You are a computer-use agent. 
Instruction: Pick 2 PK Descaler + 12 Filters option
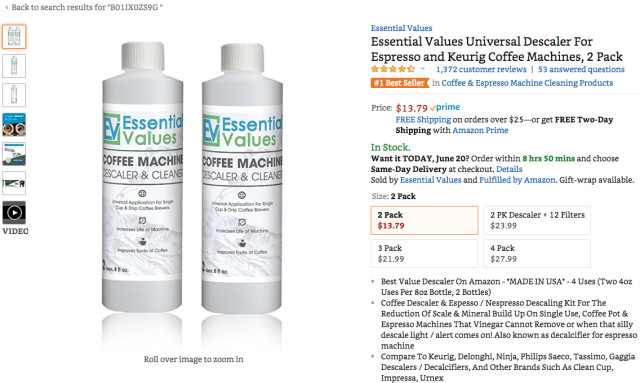pos(537,220)
